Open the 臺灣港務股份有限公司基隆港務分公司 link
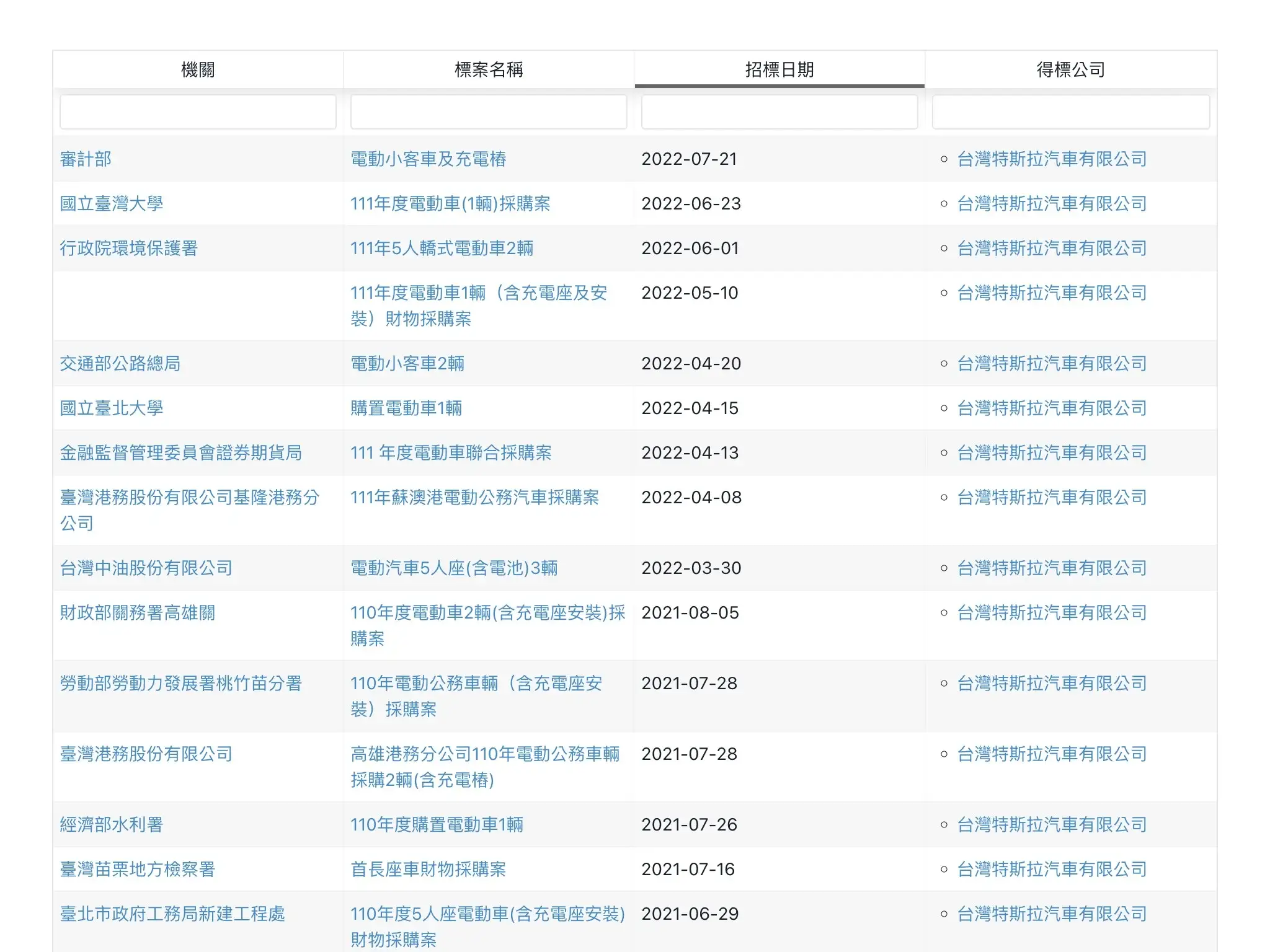Viewport: 1270px width, 952px height. pyautogui.click(x=190, y=510)
